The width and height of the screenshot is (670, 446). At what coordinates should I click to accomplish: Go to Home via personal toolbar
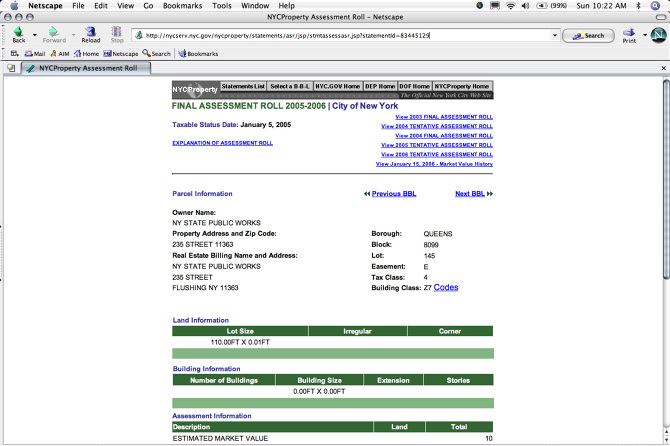[87, 54]
